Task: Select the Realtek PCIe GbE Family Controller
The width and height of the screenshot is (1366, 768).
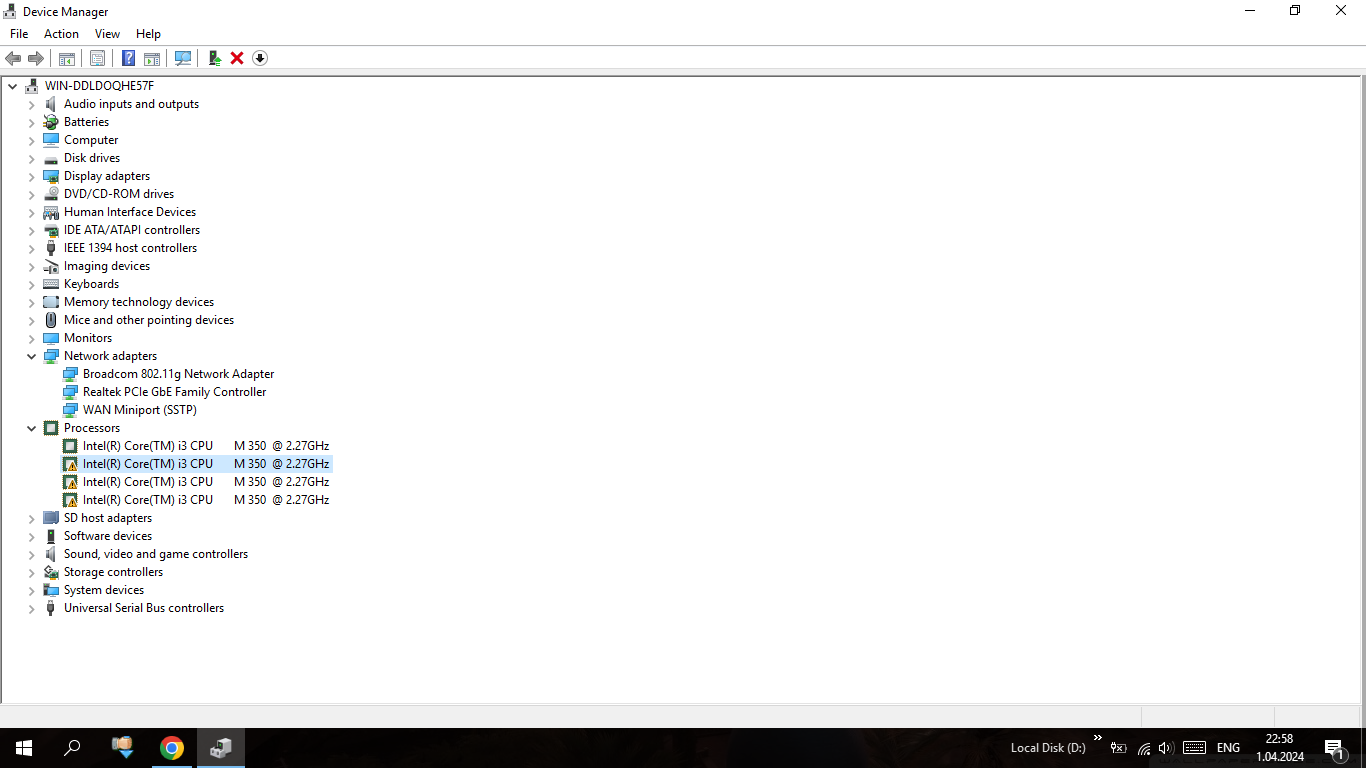Action: [x=174, y=392]
